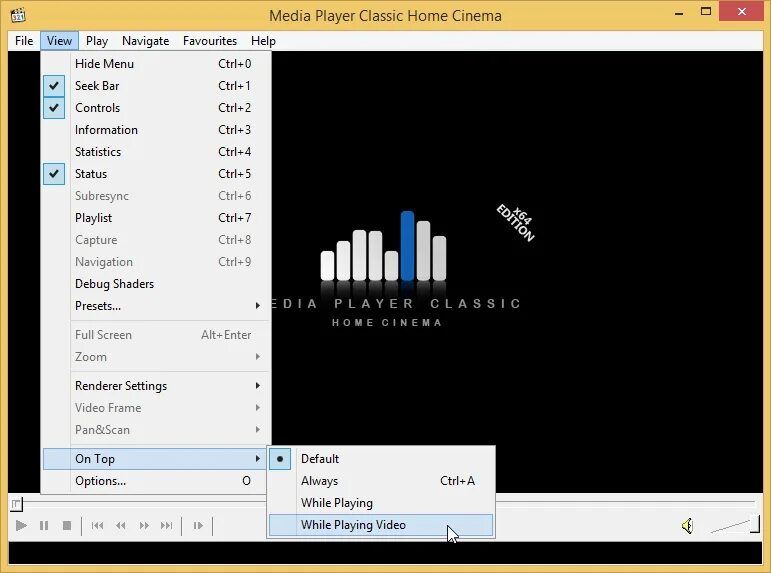Open the File menu
771x573 pixels.
click(x=24, y=41)
